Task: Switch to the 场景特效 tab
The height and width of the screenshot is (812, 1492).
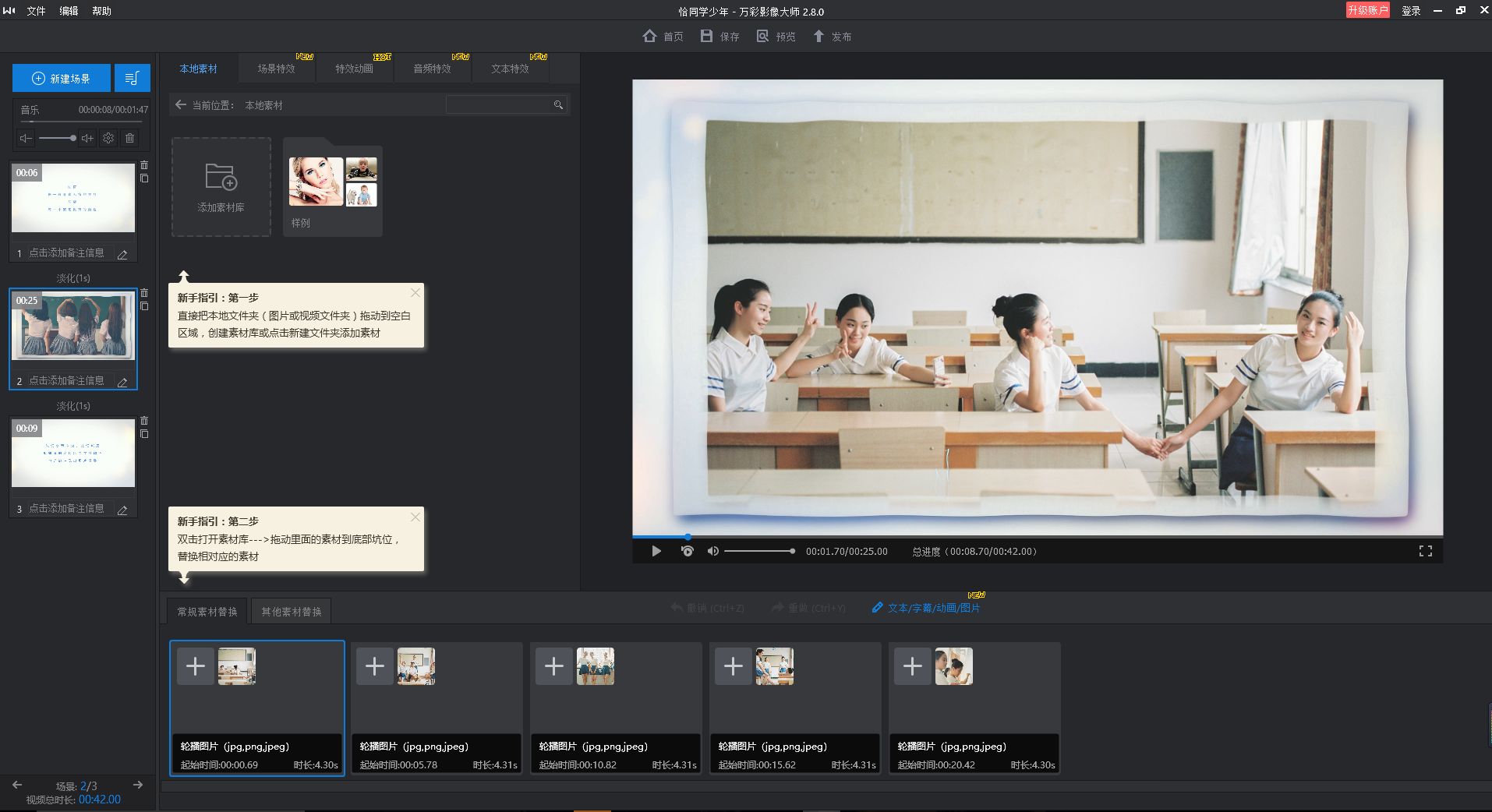Action: pos(276,69)
